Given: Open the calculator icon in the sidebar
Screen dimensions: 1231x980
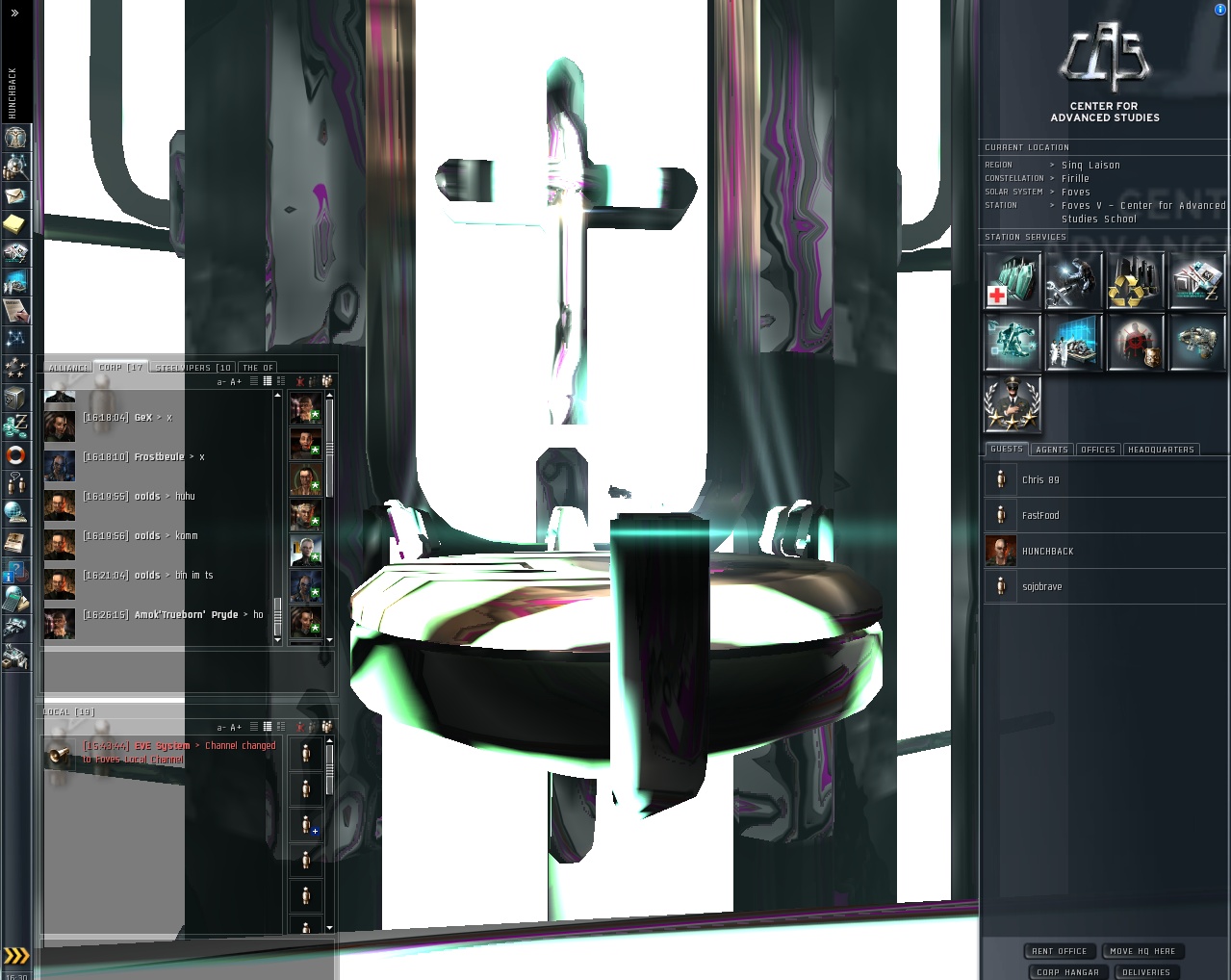Looking at the screenshot, I should 15,599.
